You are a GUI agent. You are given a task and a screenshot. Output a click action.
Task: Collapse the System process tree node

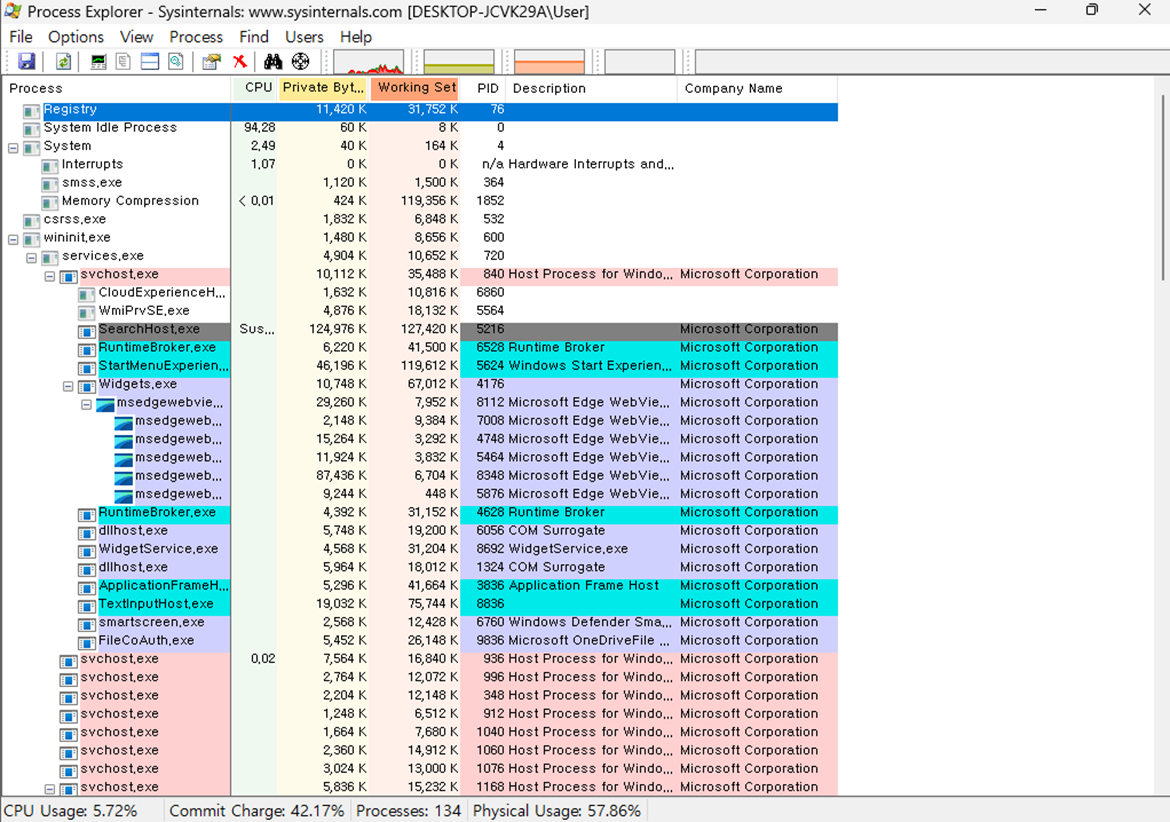point(13,148)
